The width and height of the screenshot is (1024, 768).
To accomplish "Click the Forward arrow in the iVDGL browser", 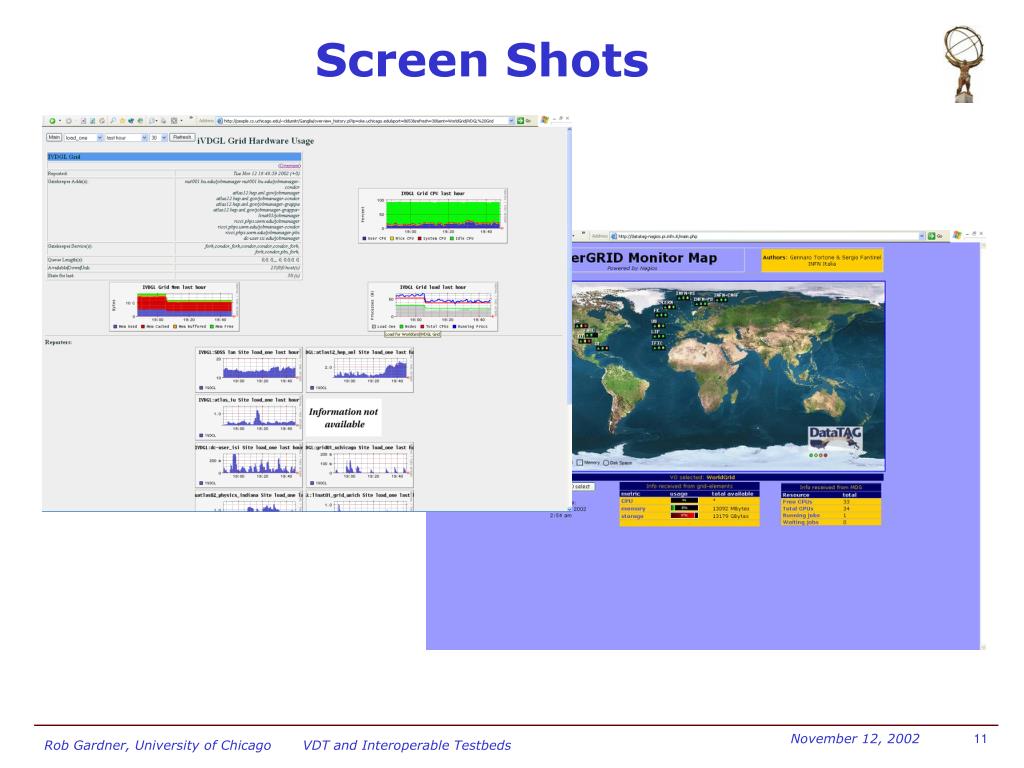I will pos(68,121).
